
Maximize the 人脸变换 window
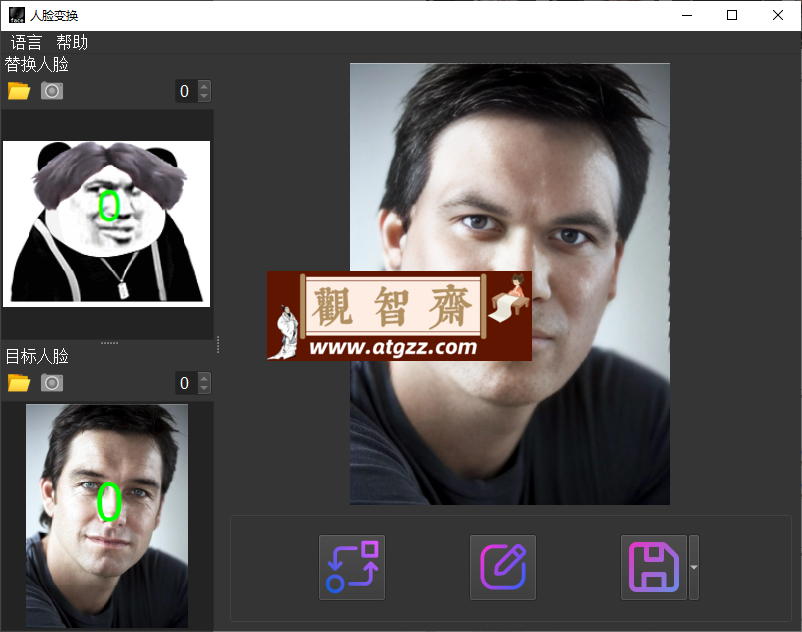pyautogui.click(x=732, y=15)
